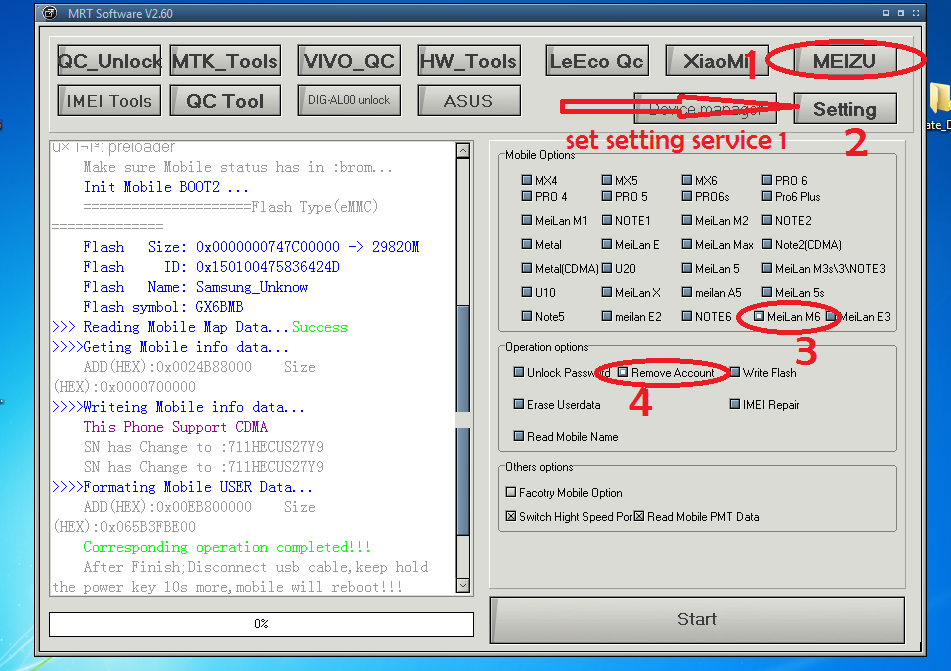This screenshot has height=671, width=951.
Task: Enable IMEI Repair checkbox
Action: [734, 404]
